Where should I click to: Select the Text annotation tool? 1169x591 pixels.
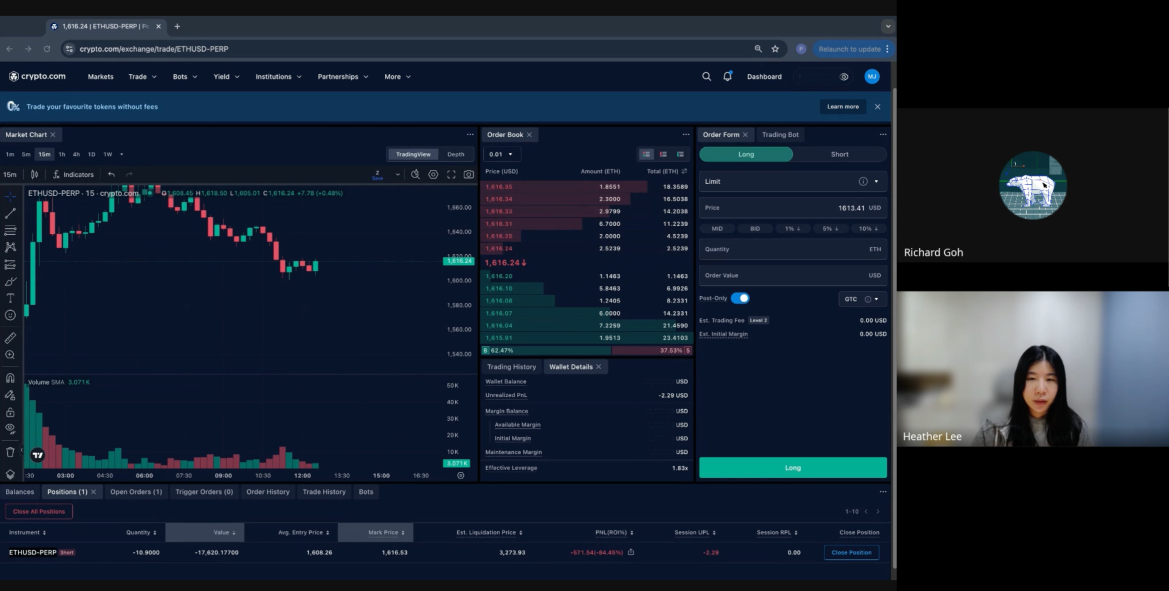(10, 298)
